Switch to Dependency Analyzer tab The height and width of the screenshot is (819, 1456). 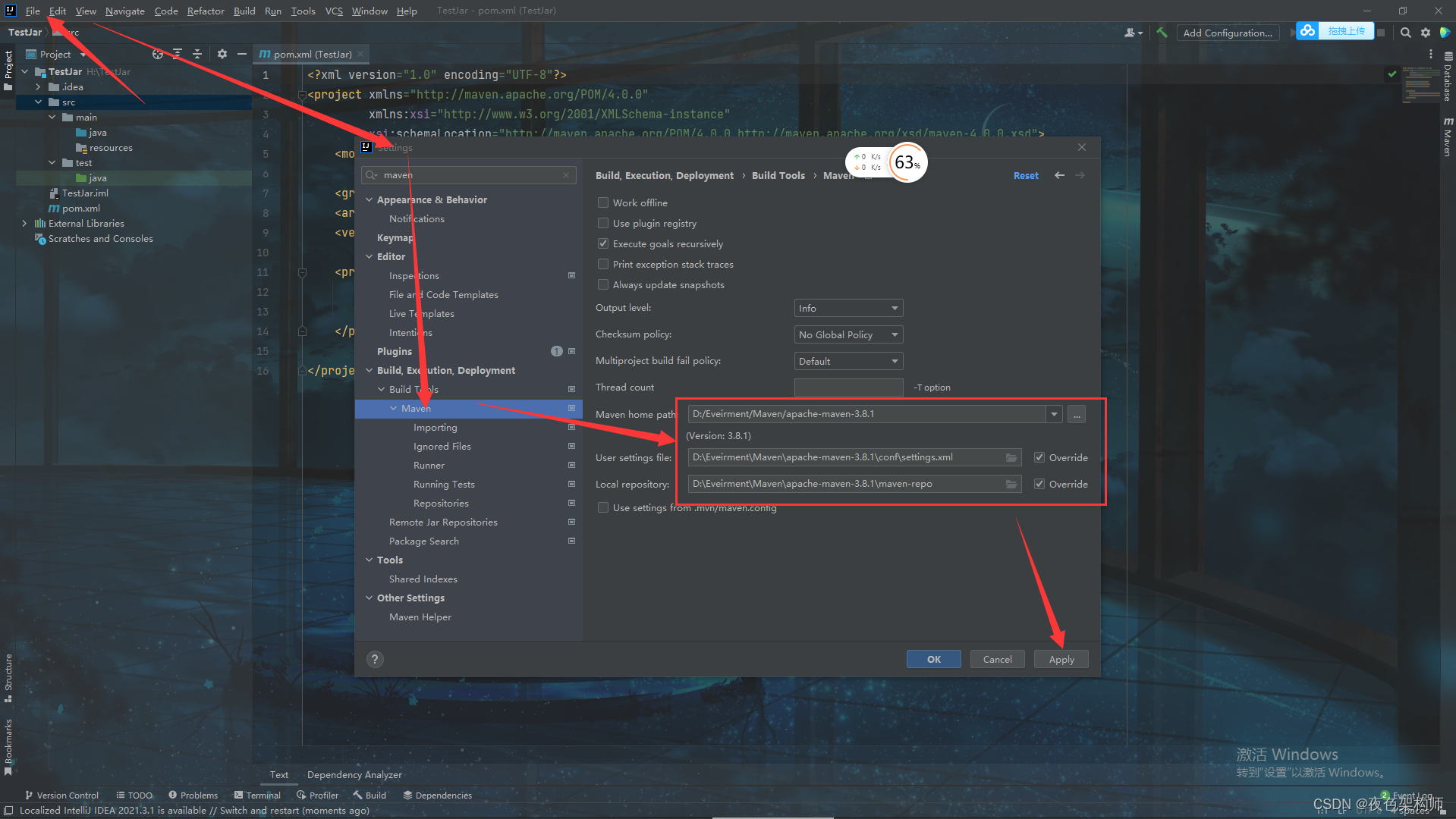coord(354,774)
